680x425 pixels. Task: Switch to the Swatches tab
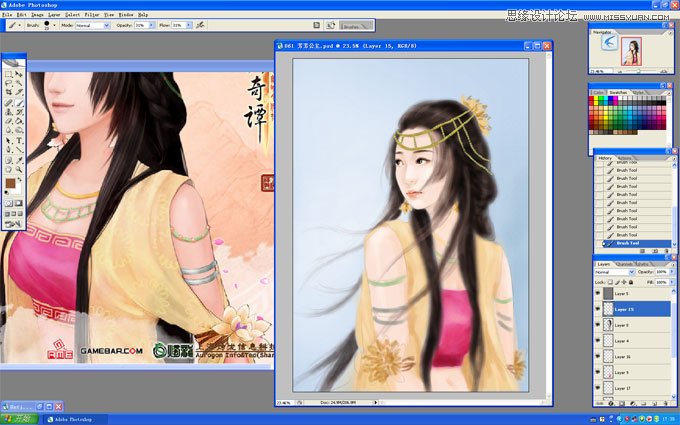(x=618, y=92)
